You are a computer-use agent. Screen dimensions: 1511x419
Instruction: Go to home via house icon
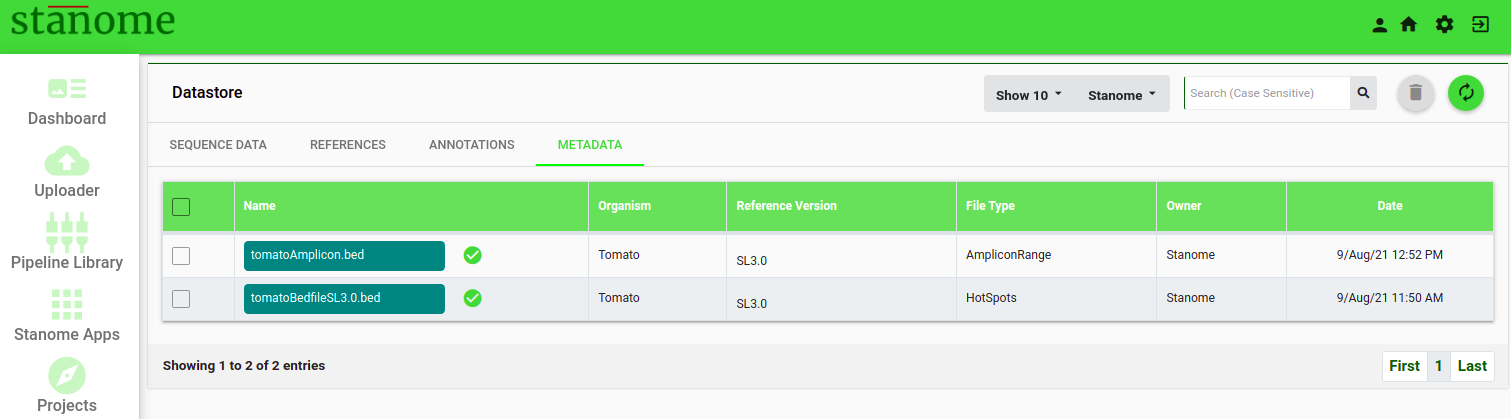[1409, 25]
